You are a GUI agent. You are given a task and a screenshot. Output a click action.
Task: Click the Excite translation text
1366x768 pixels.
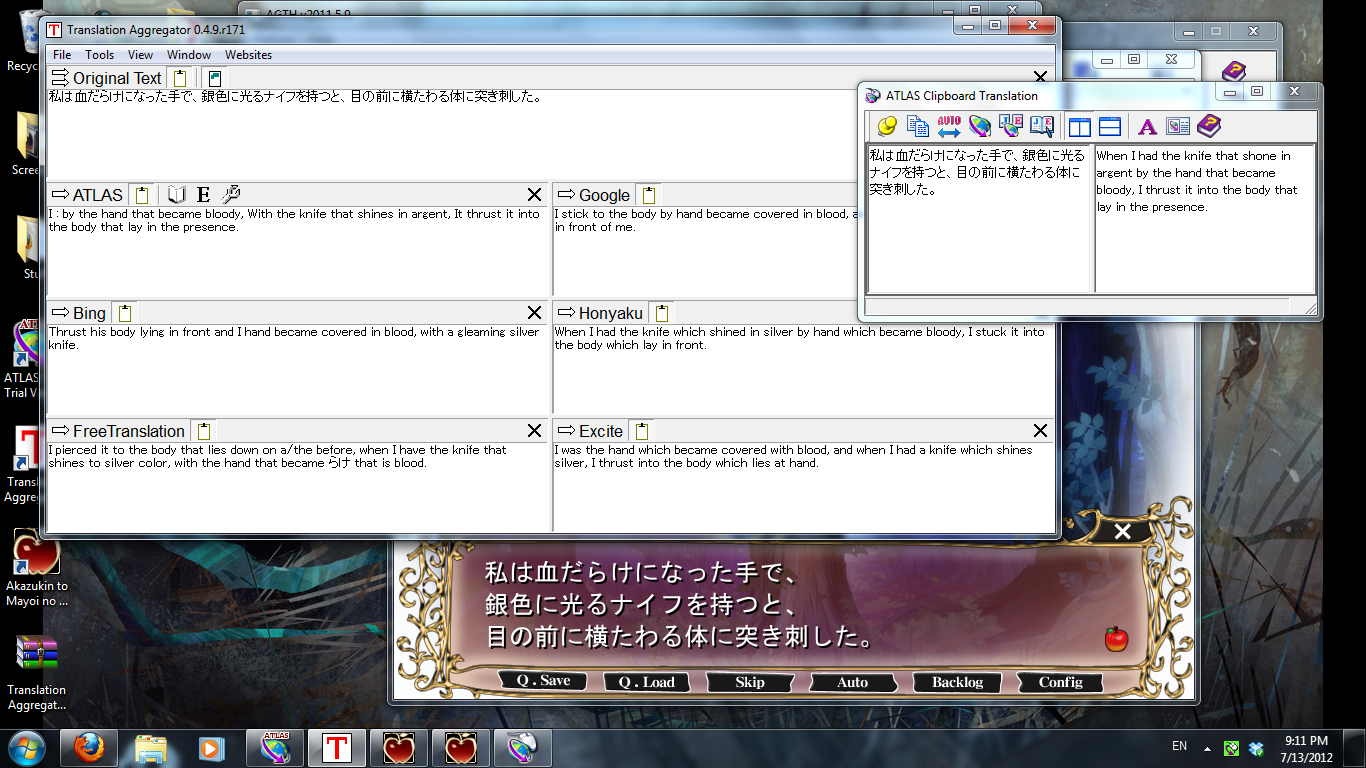coord(794,456)
